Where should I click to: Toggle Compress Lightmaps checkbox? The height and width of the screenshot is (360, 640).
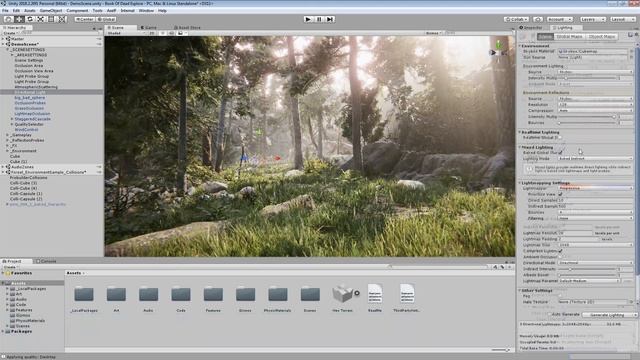coord(560,251)
